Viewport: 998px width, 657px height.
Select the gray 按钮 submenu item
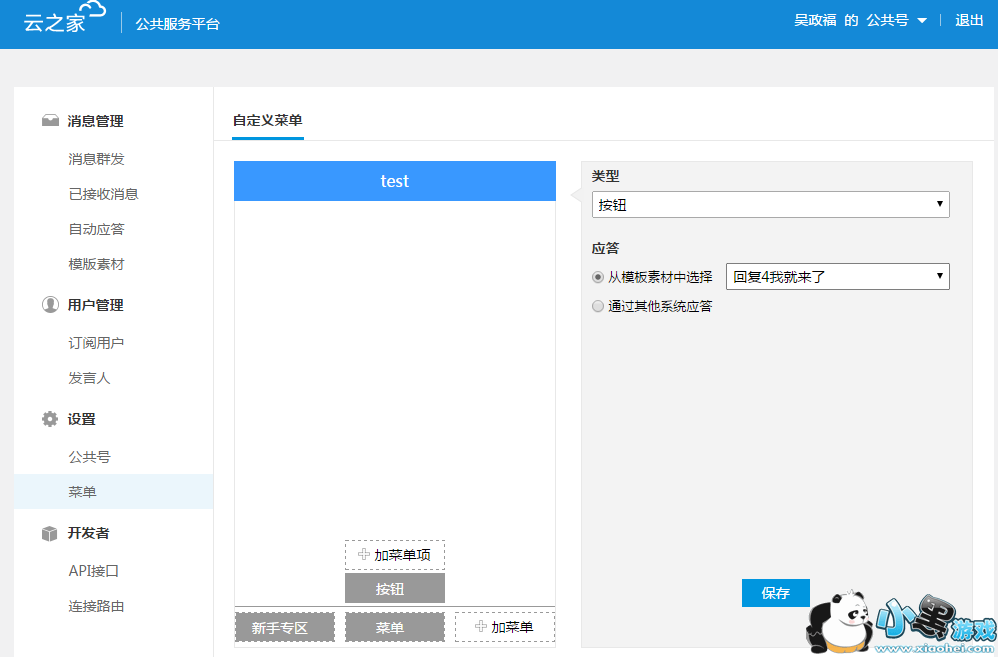click(x=394, y=589)
